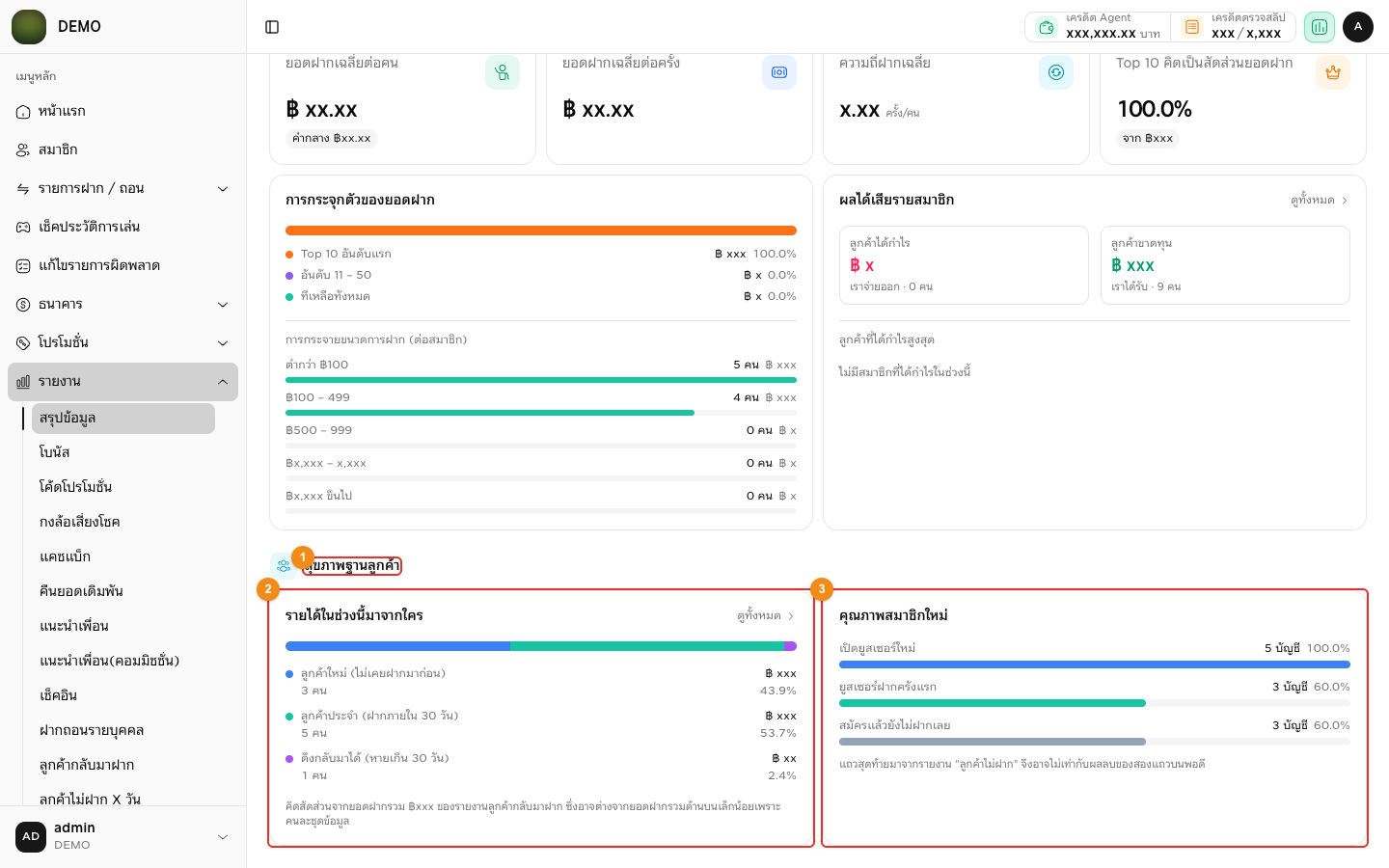Click the ดึงกลับมาได้ (หายเกิน 30 วัน) row
This screenshot has width=1389, height=868.
[541, 767]
